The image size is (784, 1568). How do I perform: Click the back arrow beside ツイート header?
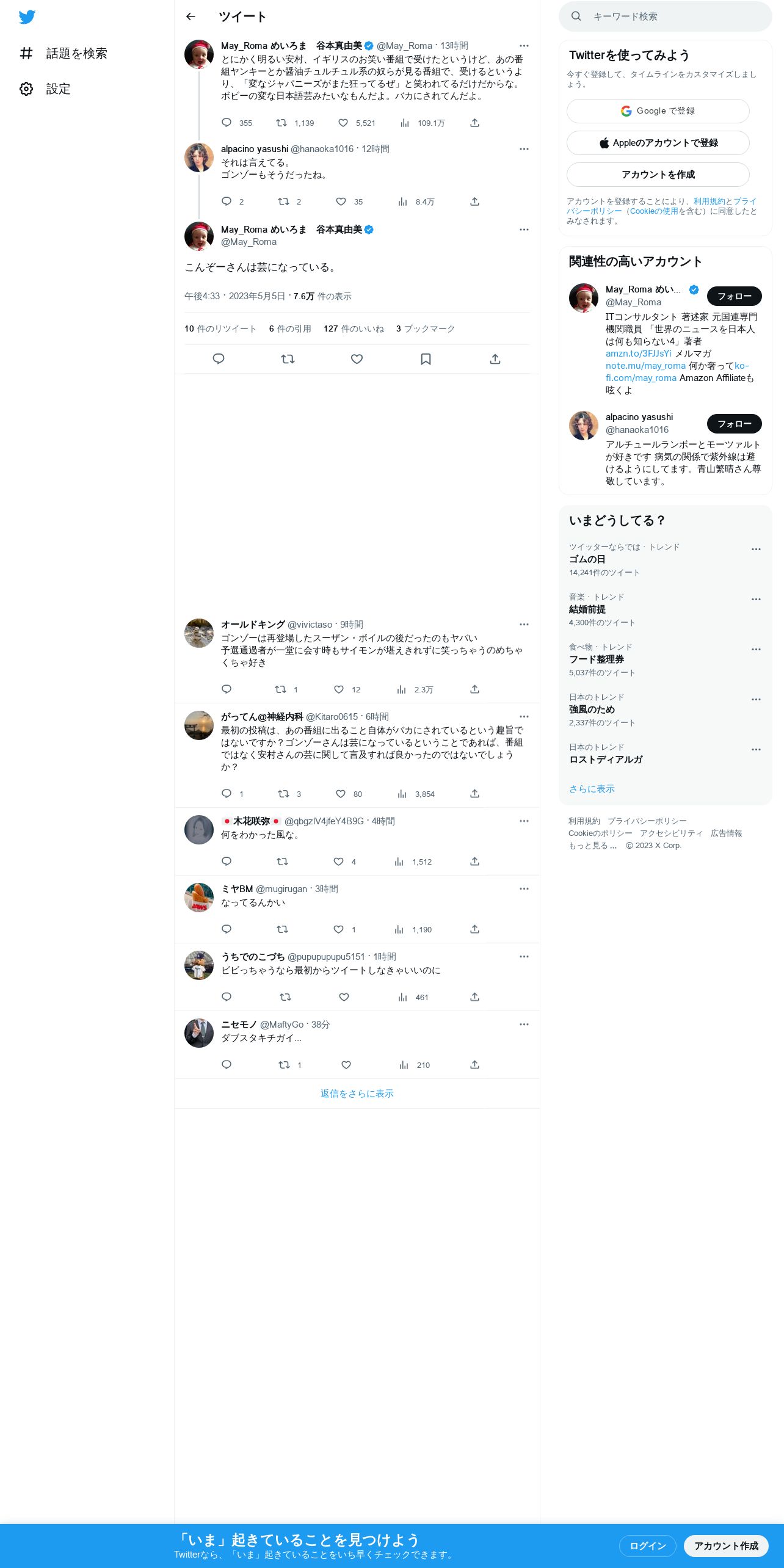(x=191, y=16)
